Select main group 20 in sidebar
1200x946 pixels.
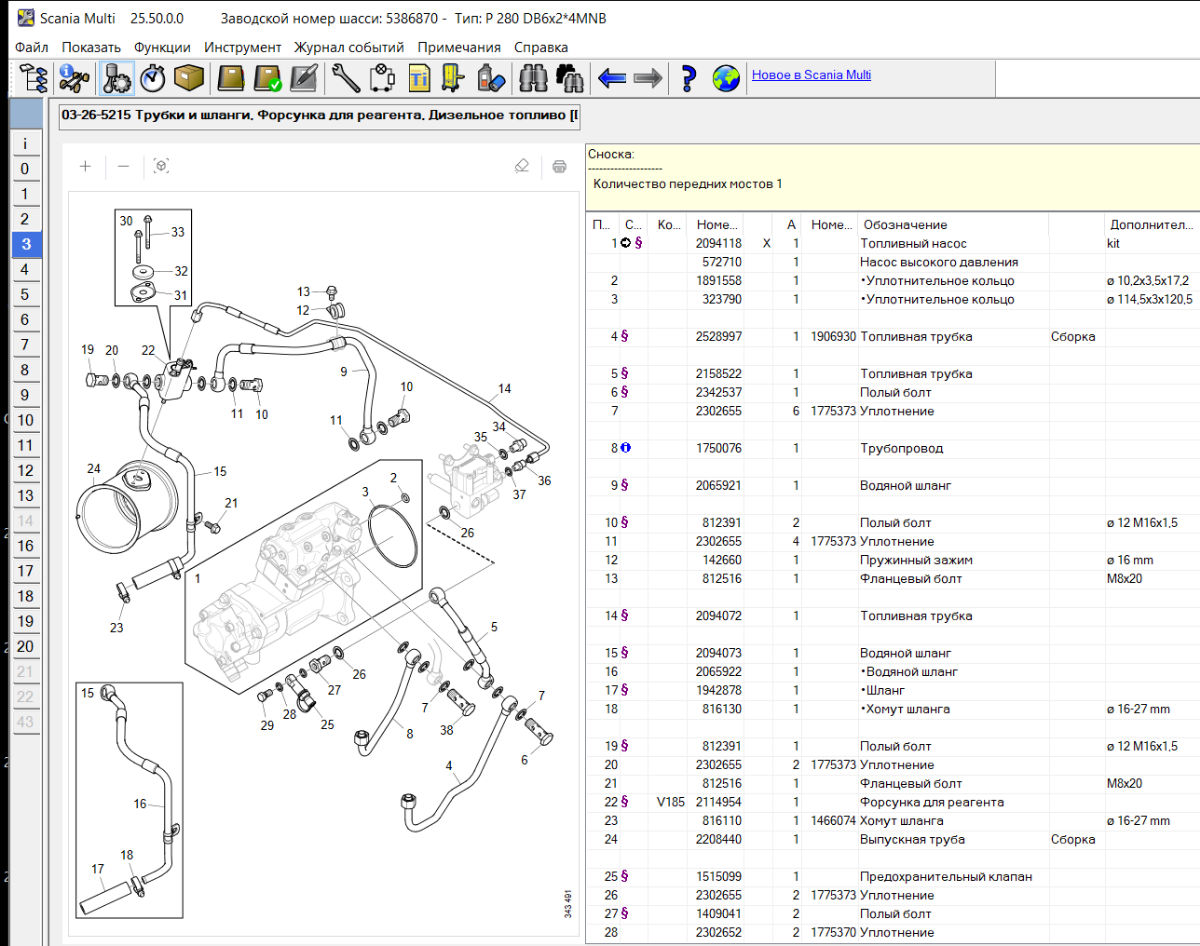coord(25,646)
